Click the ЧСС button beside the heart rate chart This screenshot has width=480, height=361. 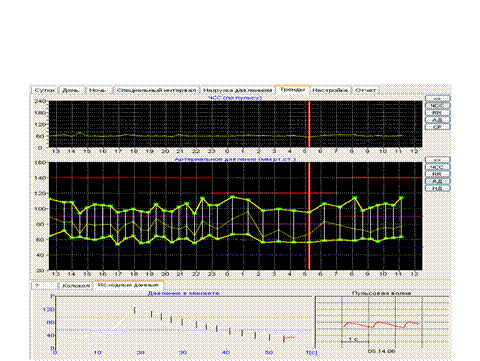pyautogui.click(x=437, y=106)
